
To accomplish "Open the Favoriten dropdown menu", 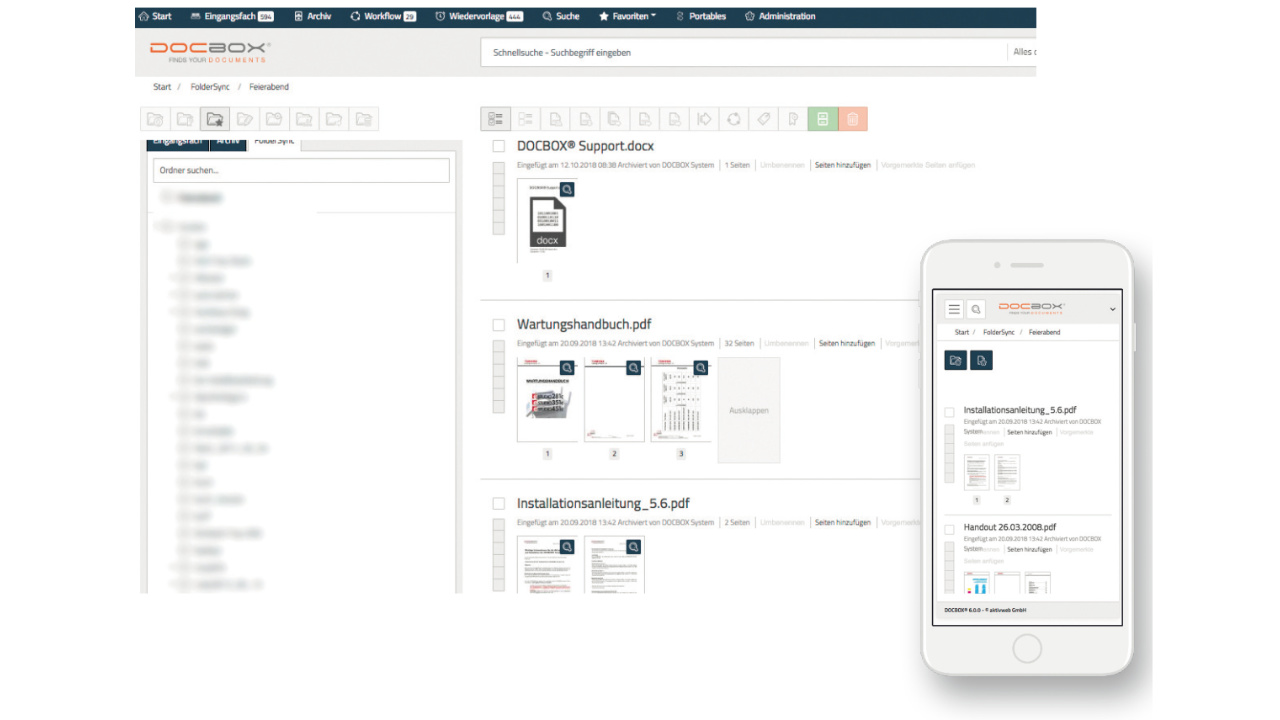I will 627,16.
